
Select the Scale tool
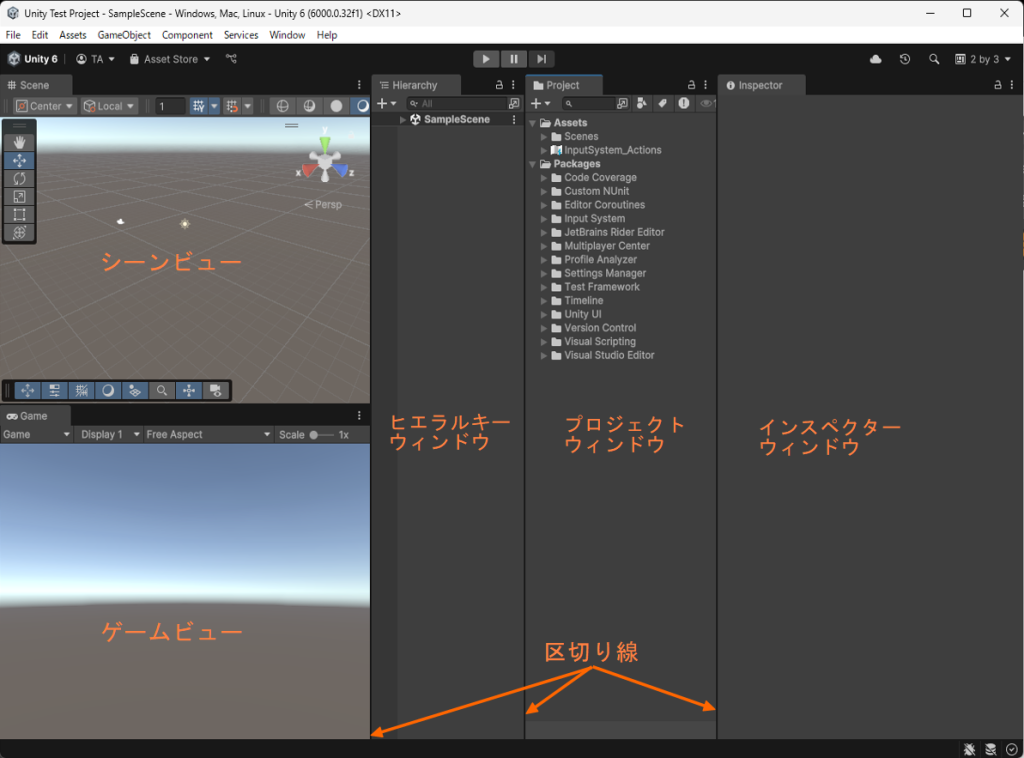(19, 196)
